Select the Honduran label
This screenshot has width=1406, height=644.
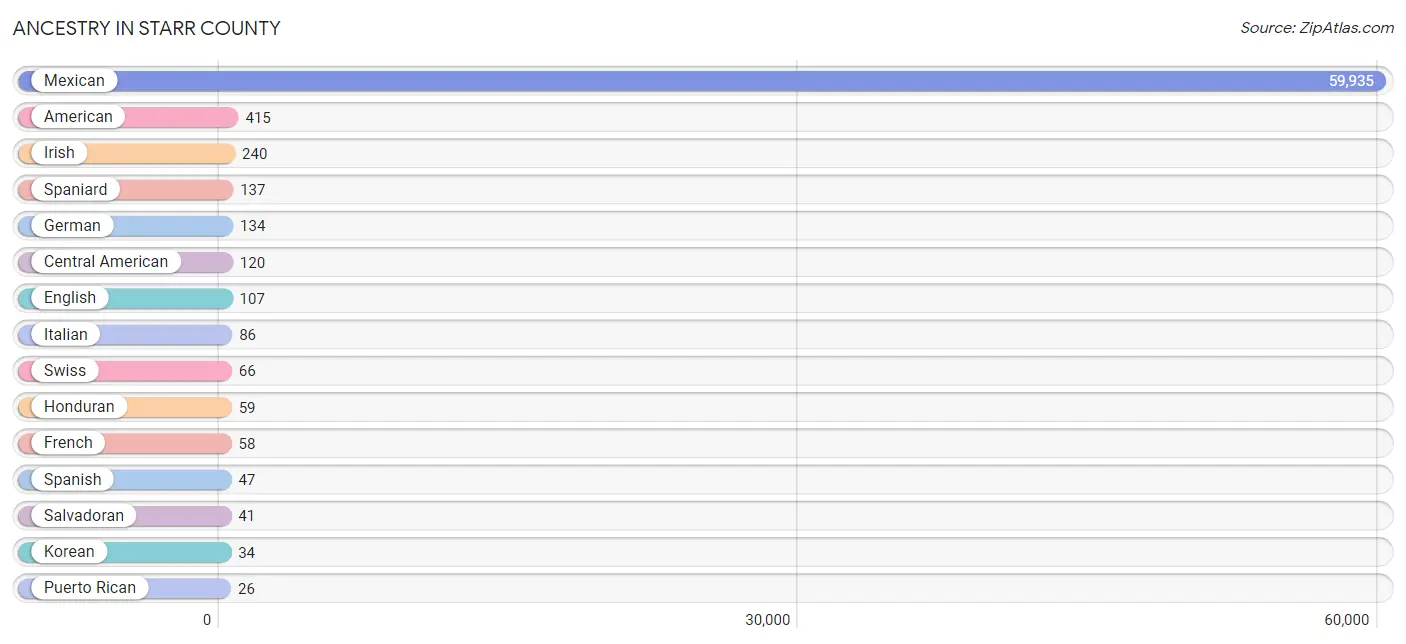pos(79,406)
